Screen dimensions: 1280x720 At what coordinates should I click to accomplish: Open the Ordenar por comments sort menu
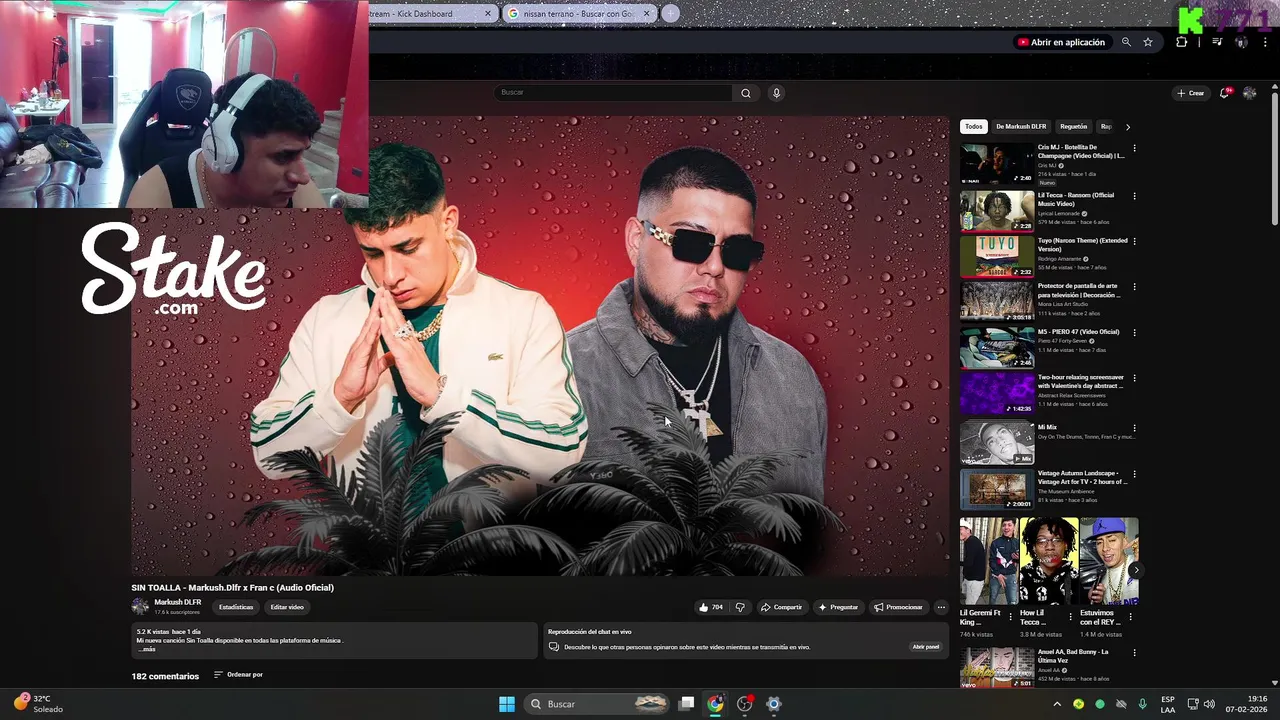(x=238, y=675)
